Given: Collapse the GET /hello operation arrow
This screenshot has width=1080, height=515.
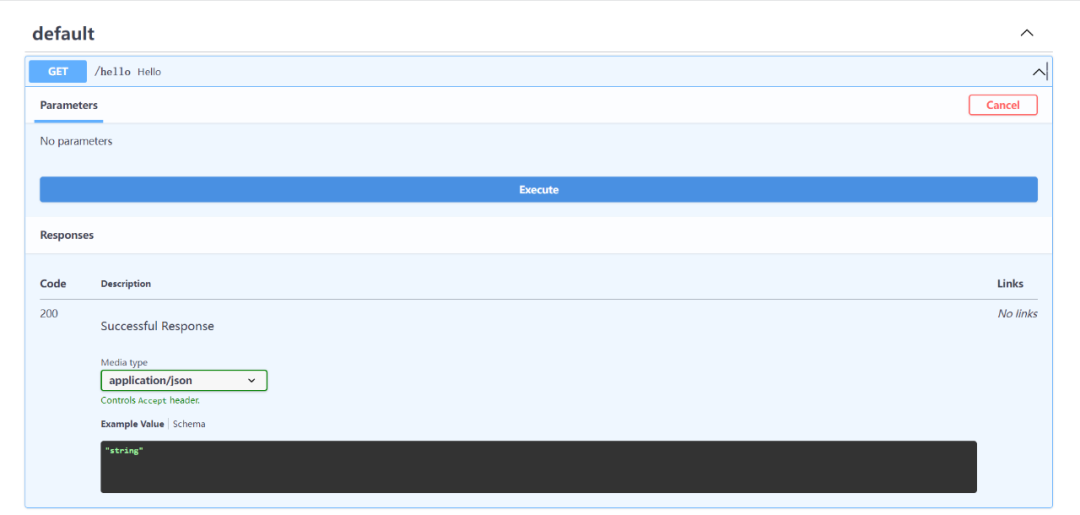Looking at the screenshot, I should coord(1038,72).
